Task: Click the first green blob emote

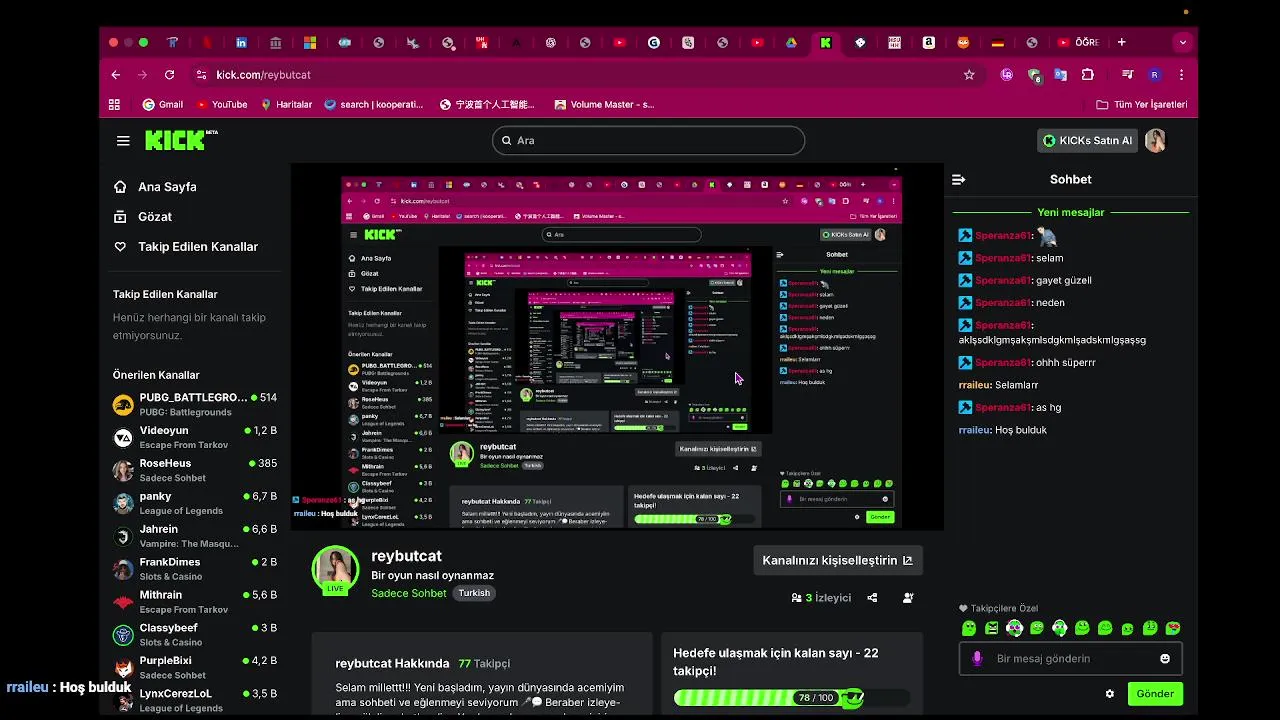Action: coord(968,628)
